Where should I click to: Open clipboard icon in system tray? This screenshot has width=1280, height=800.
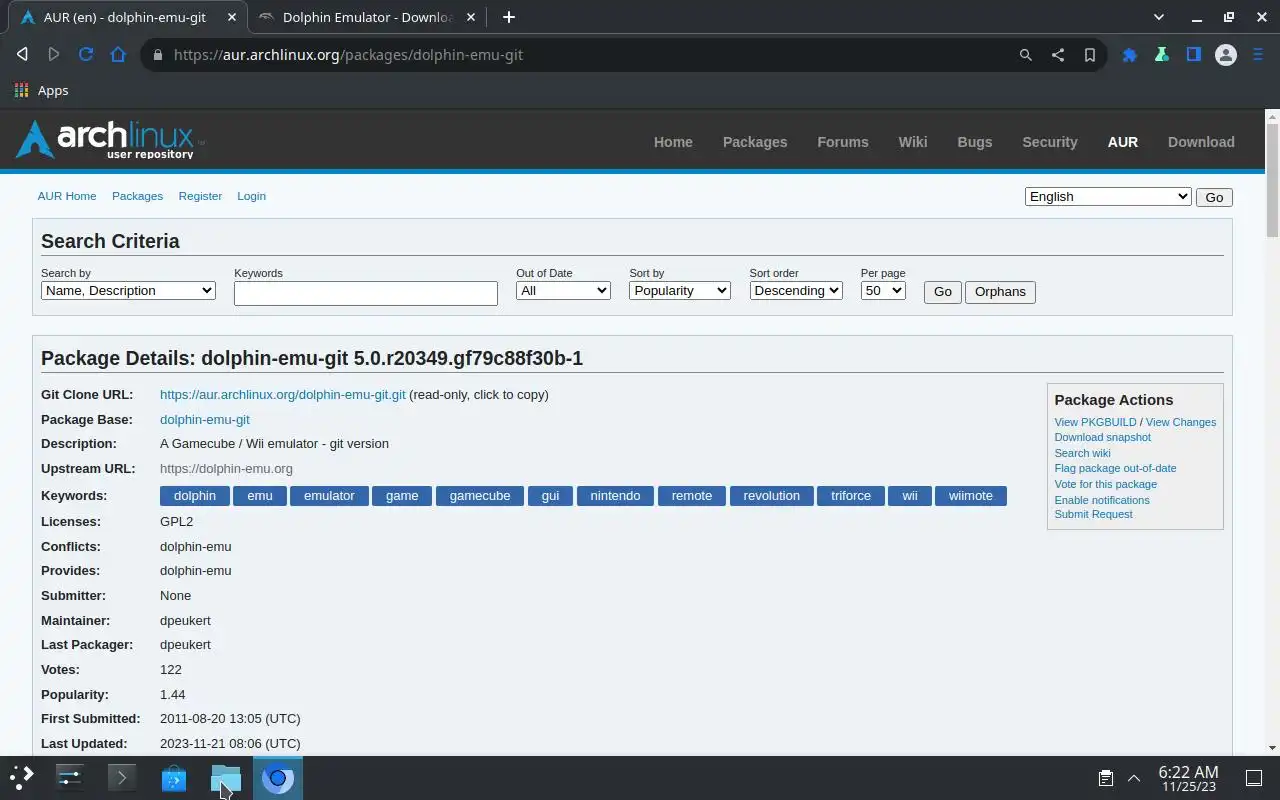pyautogui.click(x=1105, y=778)
